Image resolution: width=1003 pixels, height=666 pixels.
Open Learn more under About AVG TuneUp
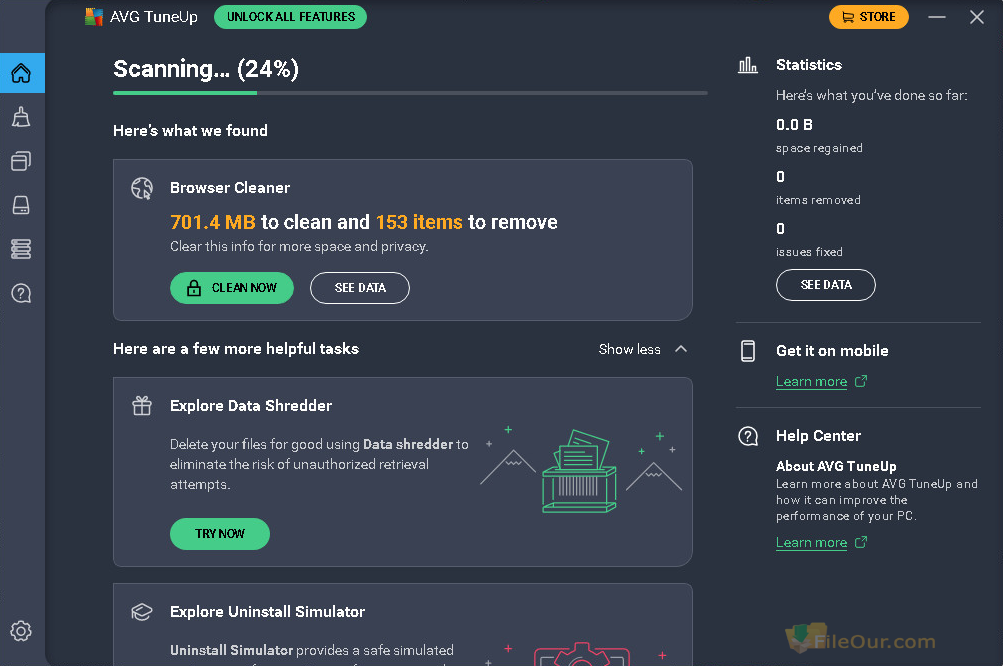[x=811, y=543]
